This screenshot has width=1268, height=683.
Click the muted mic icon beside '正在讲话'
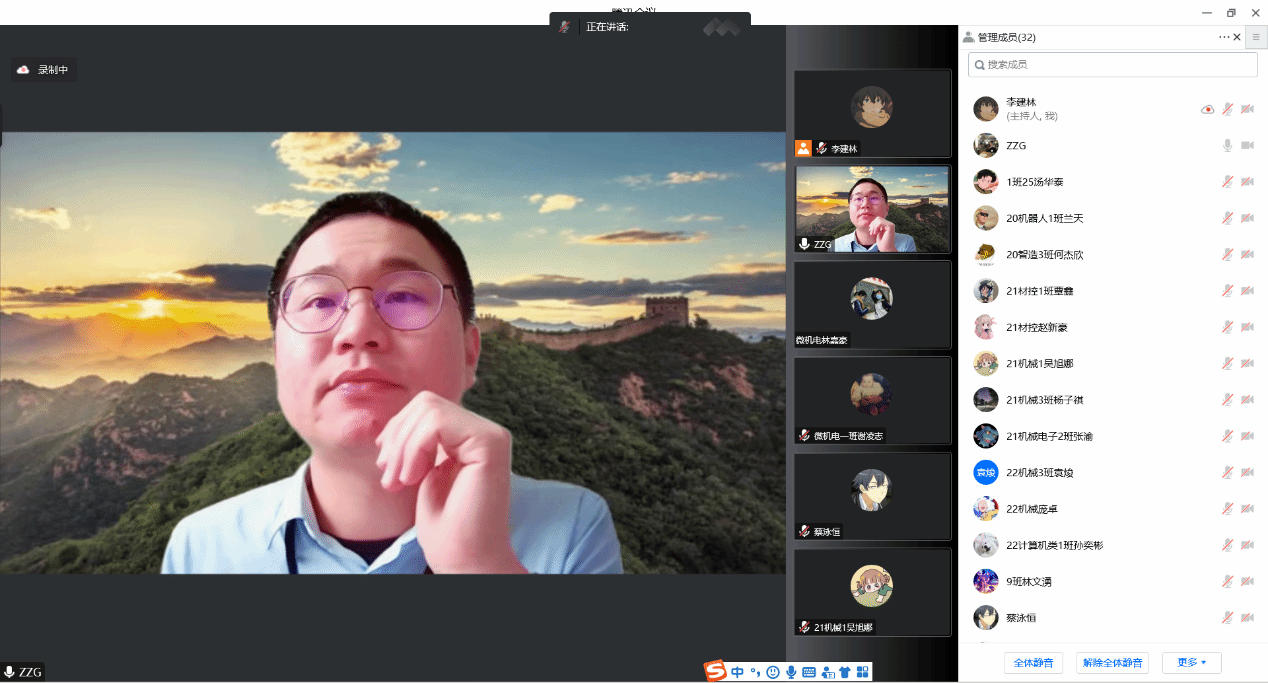(x=565, y=27)
